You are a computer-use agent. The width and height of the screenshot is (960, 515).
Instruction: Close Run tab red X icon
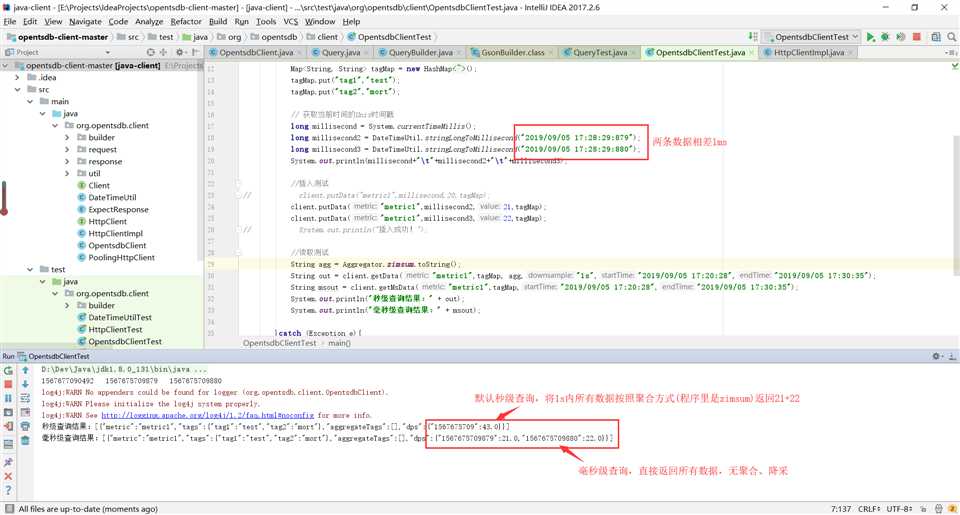[9, 476]
